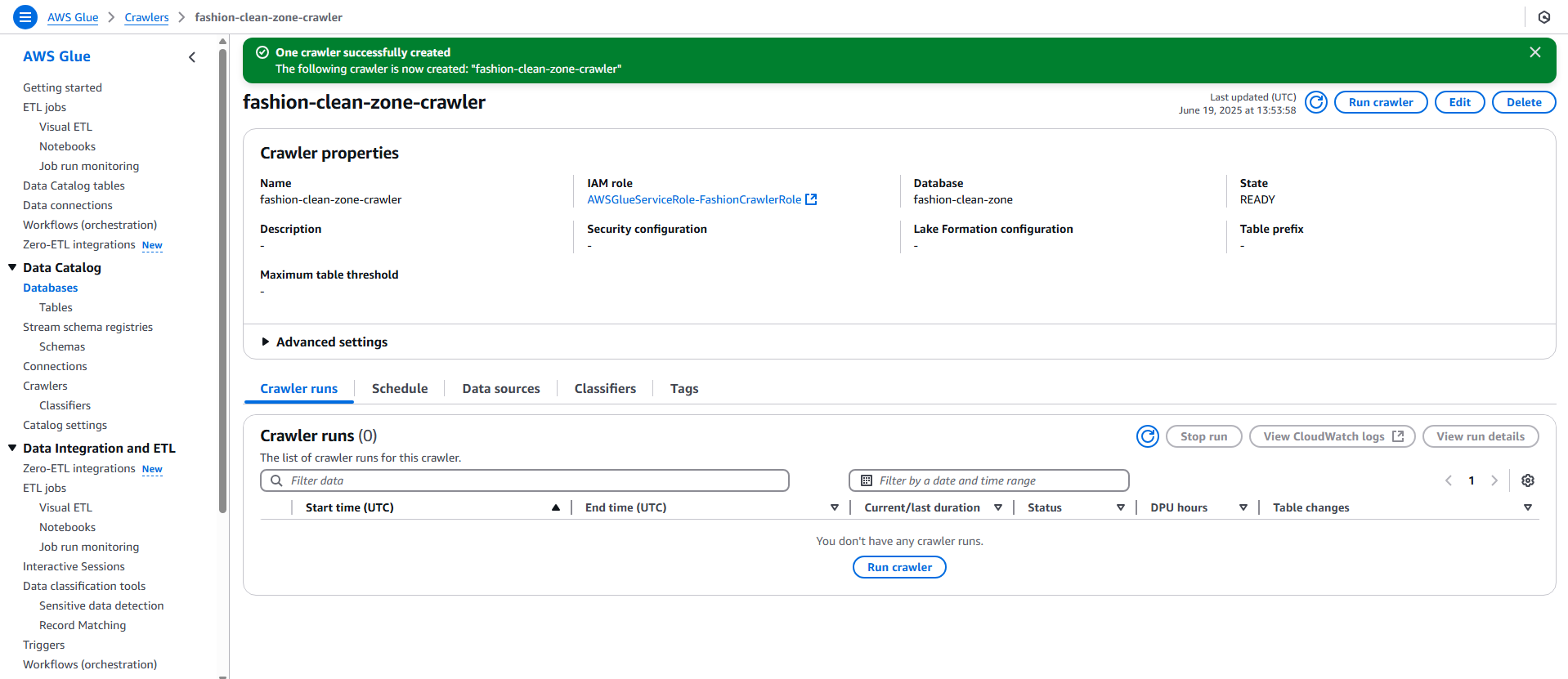Open Sensitive data detection in sidebar
1568x679 pixels.
101,605
